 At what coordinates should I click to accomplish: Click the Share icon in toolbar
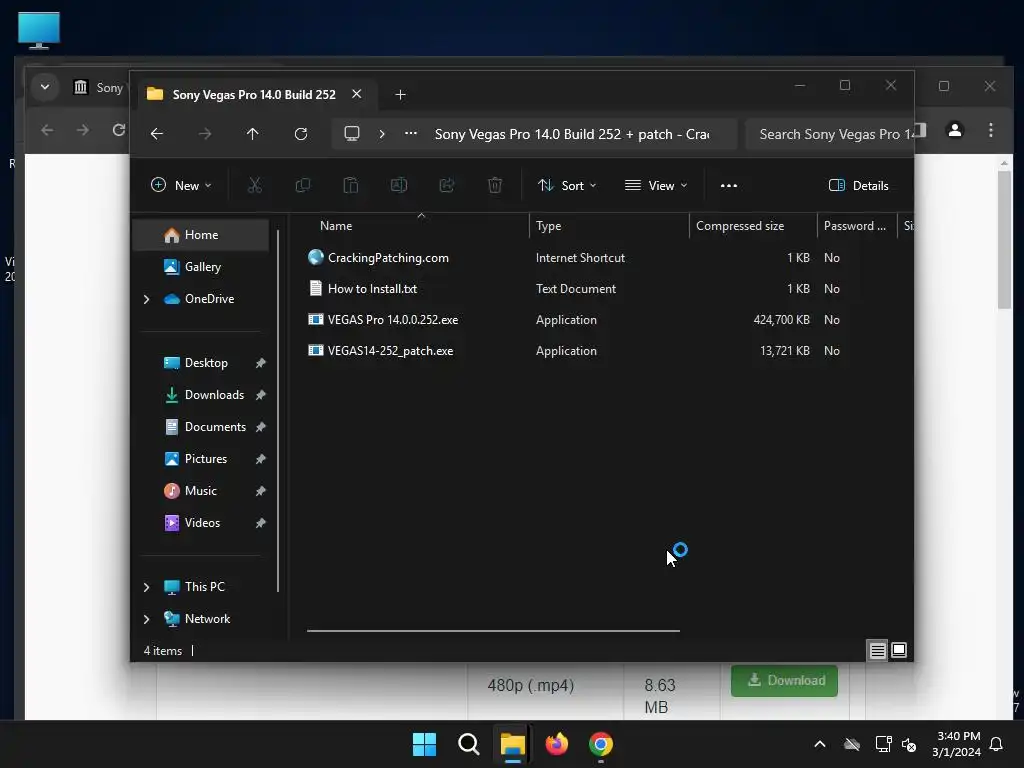pos(447,185)
